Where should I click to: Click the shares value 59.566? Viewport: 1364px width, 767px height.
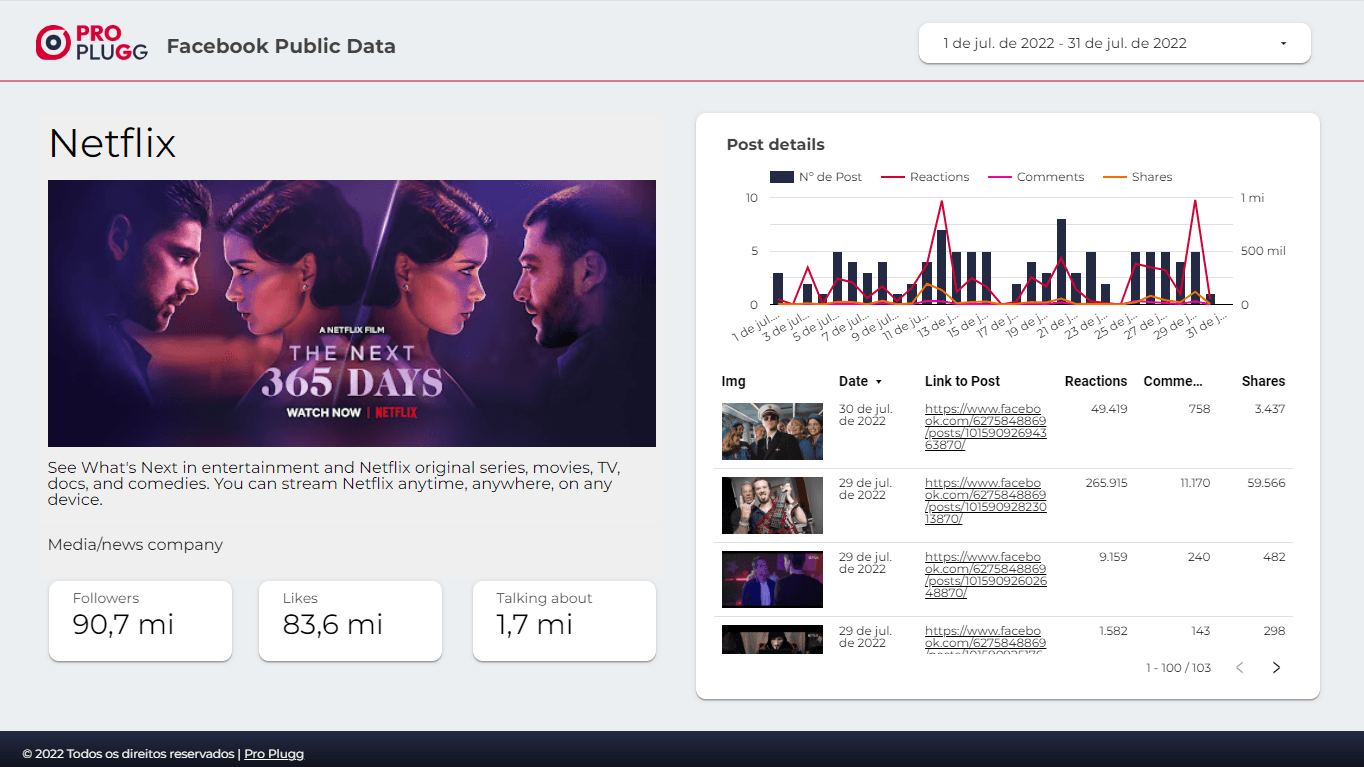[1266, 483]
